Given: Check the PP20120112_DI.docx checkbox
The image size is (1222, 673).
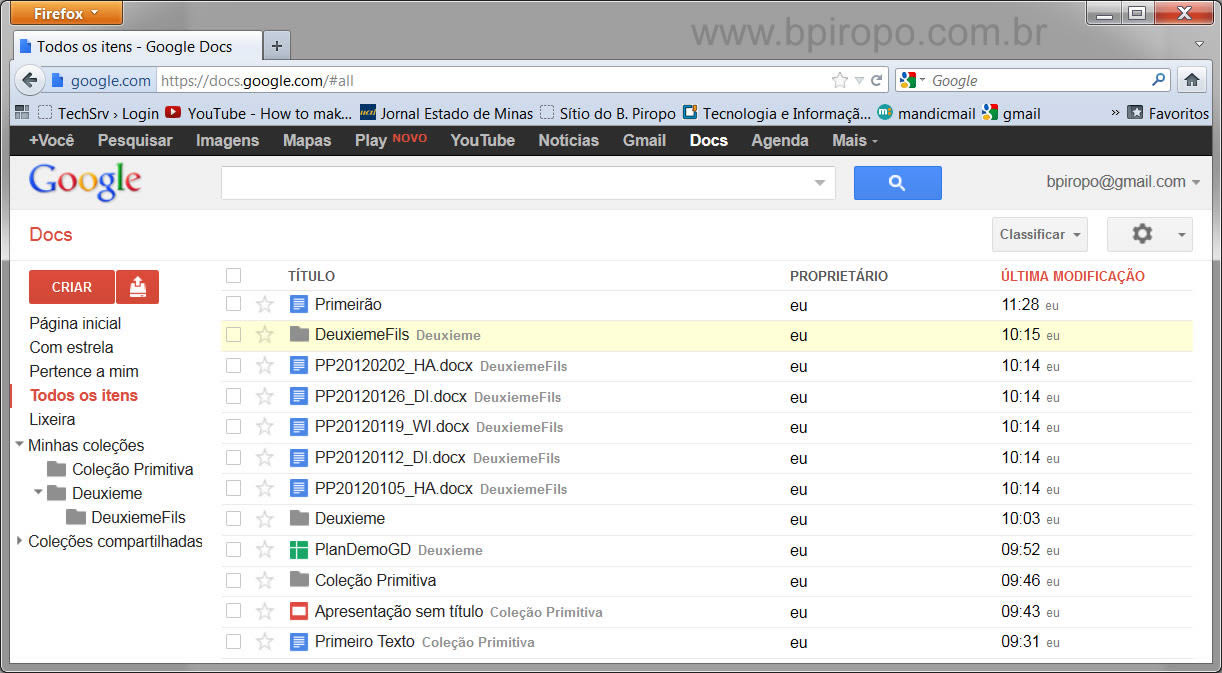Looking at the screenshot, I should [233, 458].
